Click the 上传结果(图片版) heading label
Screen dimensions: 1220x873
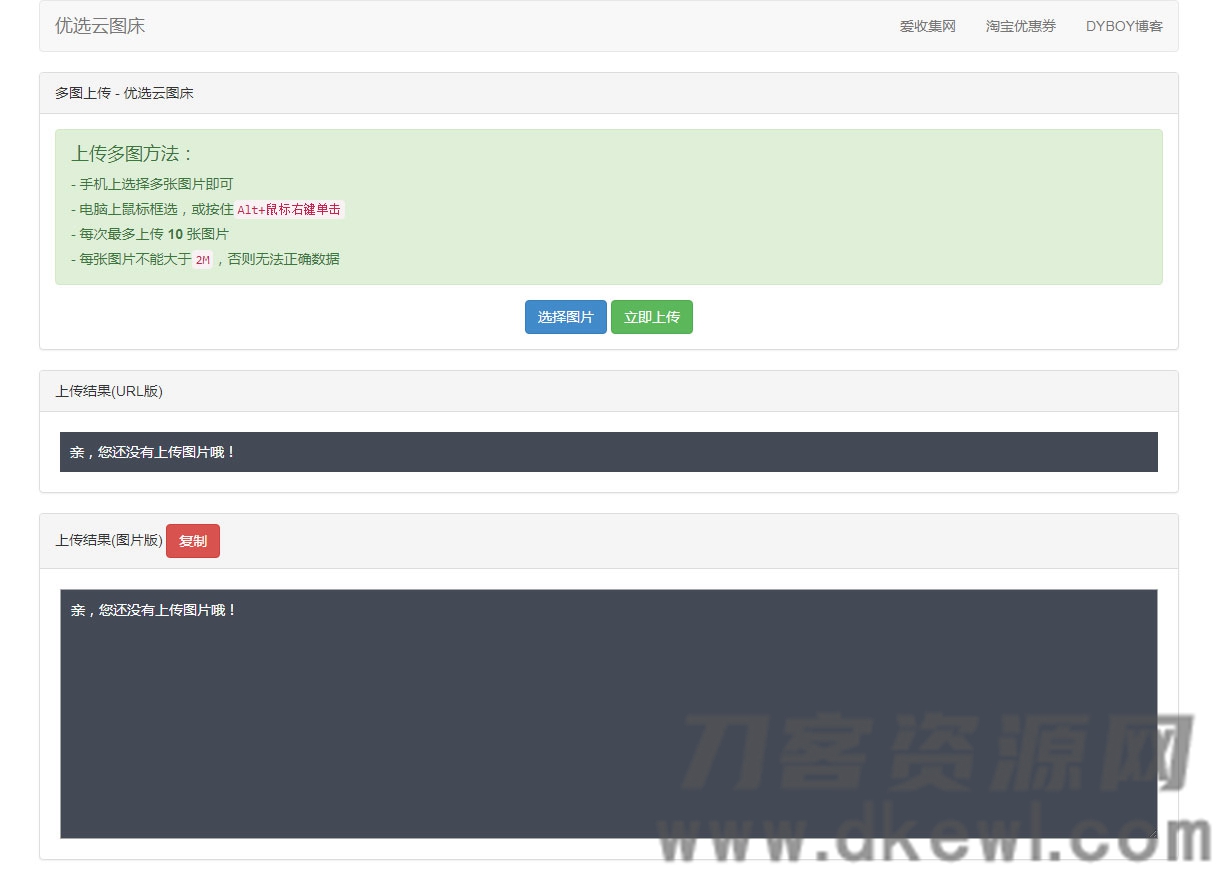[108, 540]
